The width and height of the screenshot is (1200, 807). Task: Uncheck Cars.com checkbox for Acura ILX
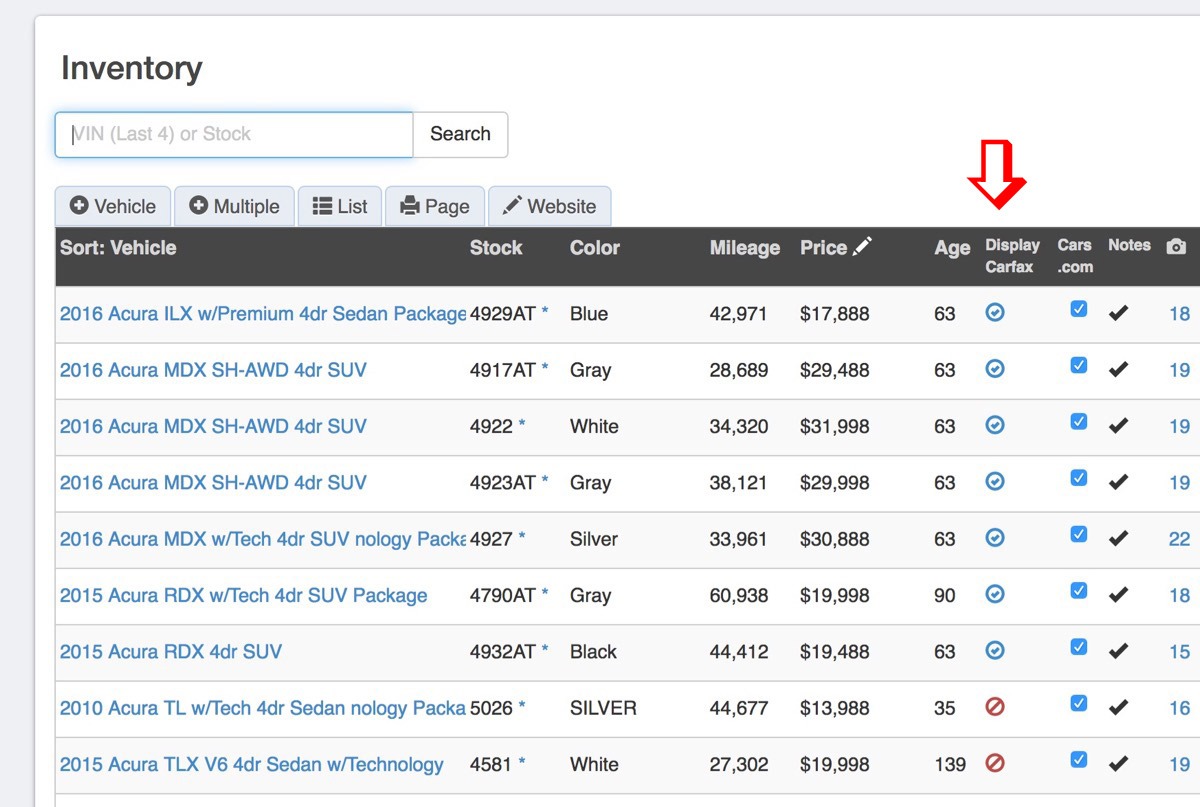[x=1078, y=309]
